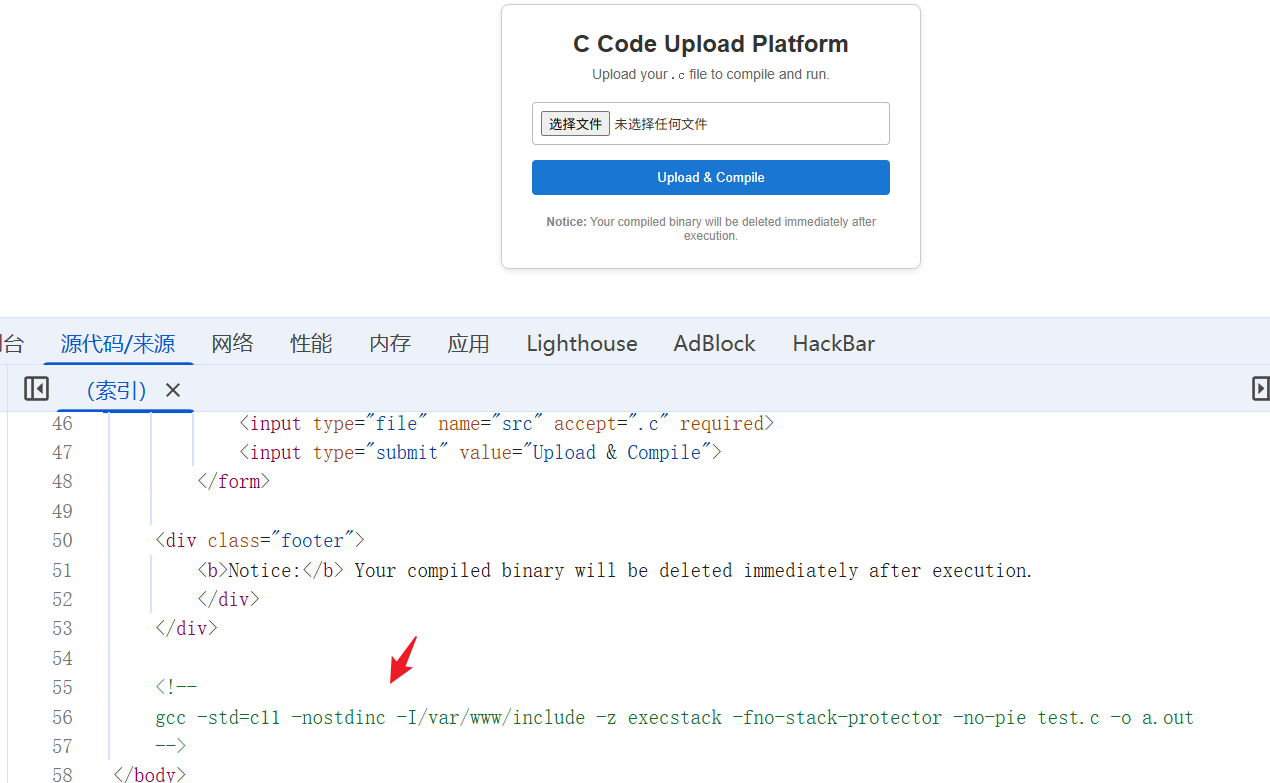Image resolution: width=1270 pixels, height=783 pixels.
Task: Open the 性能 panel tab
Action: [311, 344]
